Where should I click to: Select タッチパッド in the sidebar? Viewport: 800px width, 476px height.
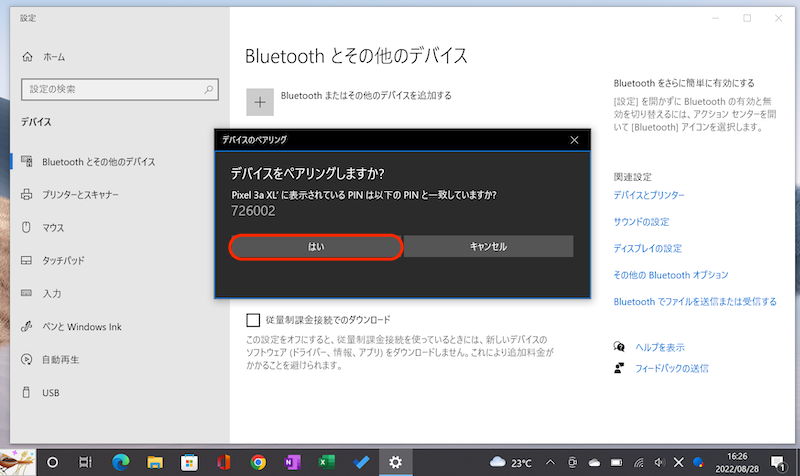[63, 260]
